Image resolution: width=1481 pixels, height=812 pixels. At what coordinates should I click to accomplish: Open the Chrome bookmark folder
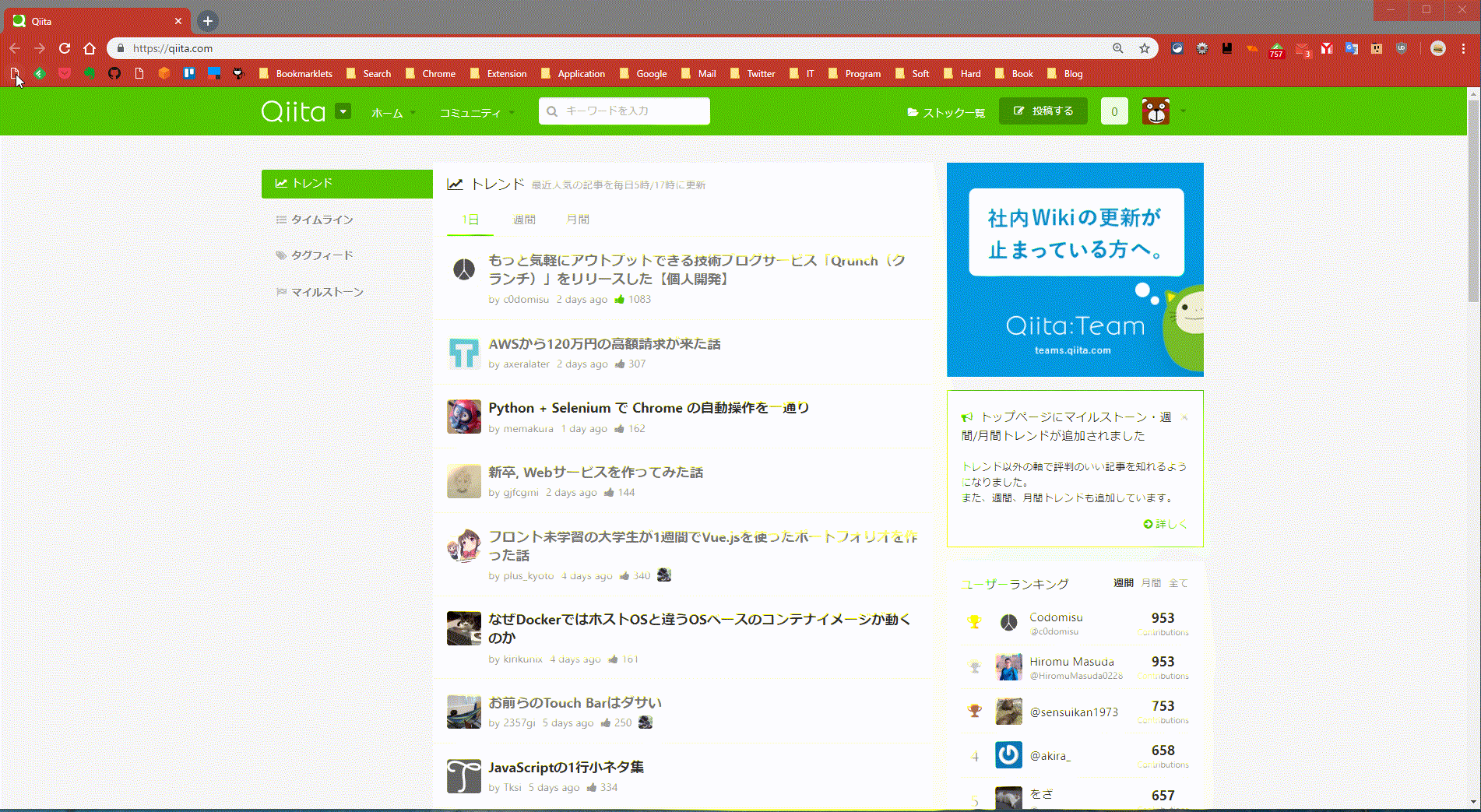pos(431,73)
